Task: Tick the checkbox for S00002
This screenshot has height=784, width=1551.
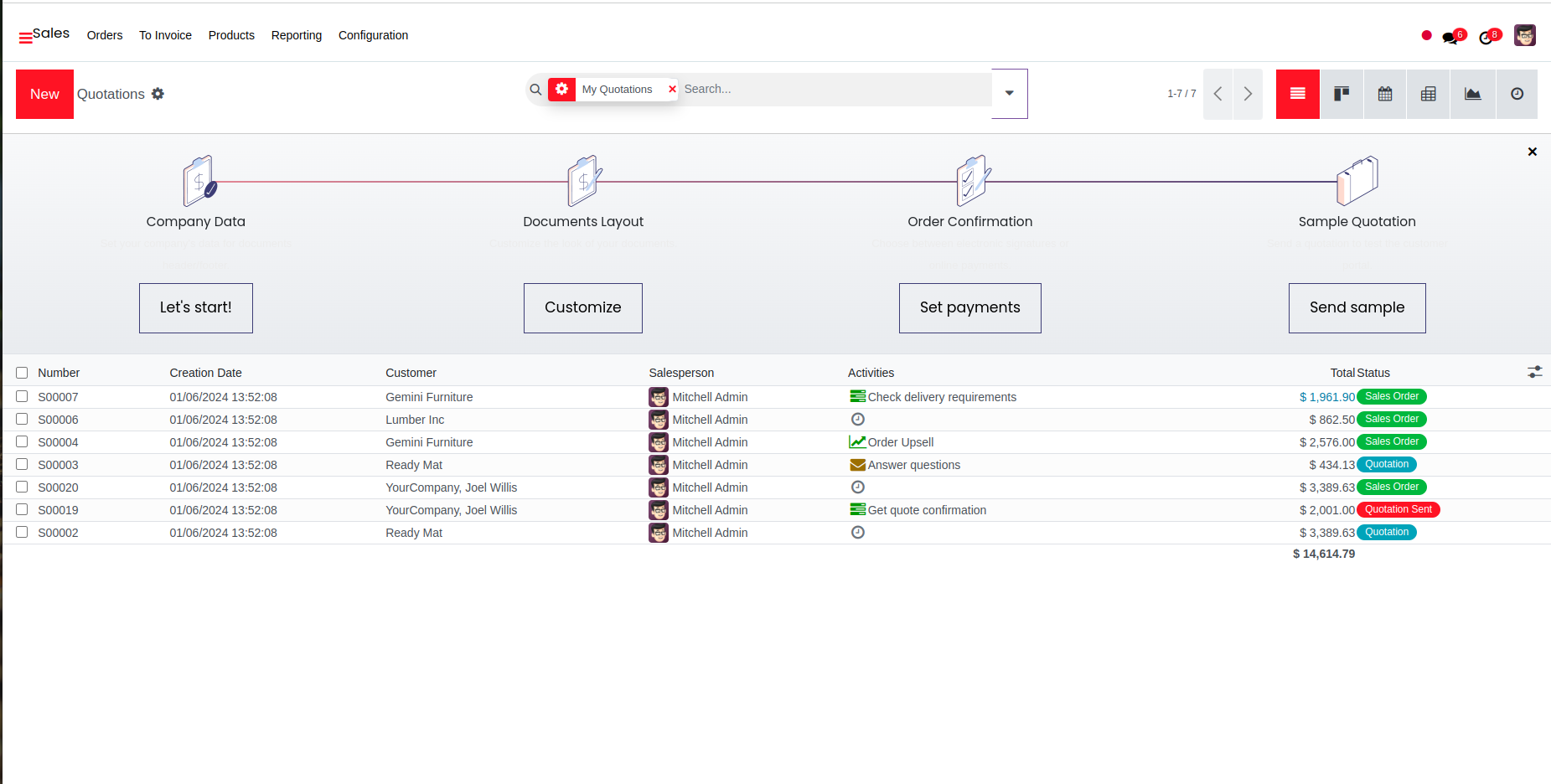Action: coord(22,532)
